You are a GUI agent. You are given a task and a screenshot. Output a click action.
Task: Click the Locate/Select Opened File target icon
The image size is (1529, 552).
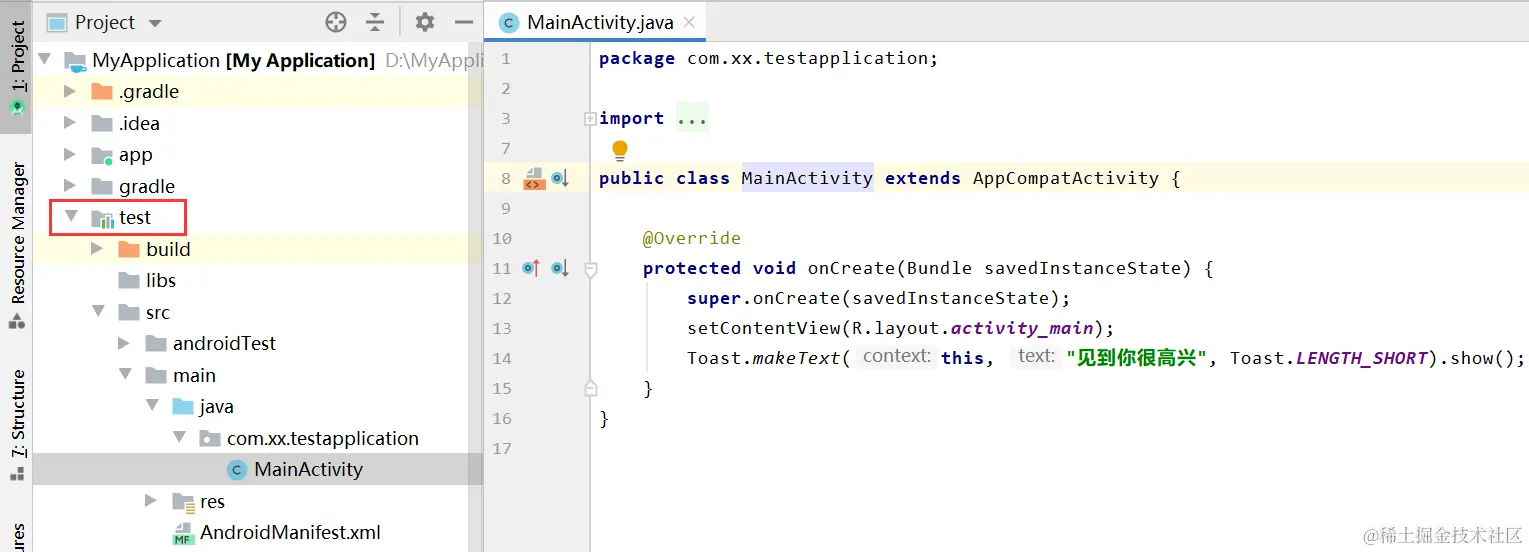[x=336, y=22]
